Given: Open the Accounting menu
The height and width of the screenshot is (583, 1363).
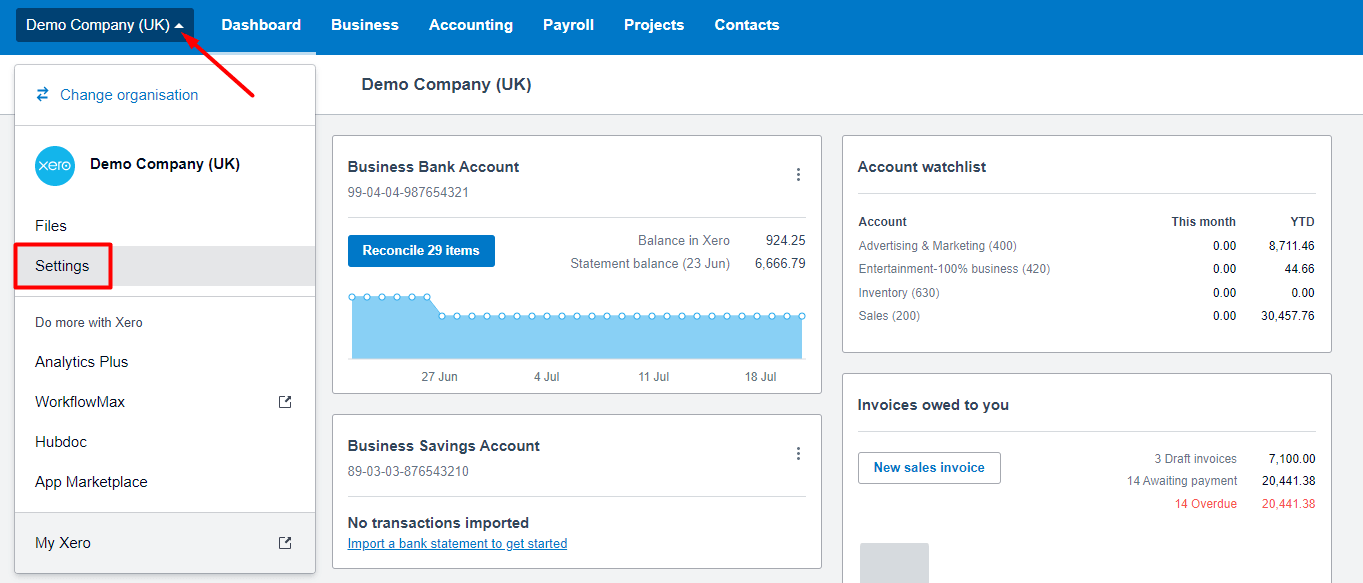Looking at the screenshot, I should click(471, 25).
